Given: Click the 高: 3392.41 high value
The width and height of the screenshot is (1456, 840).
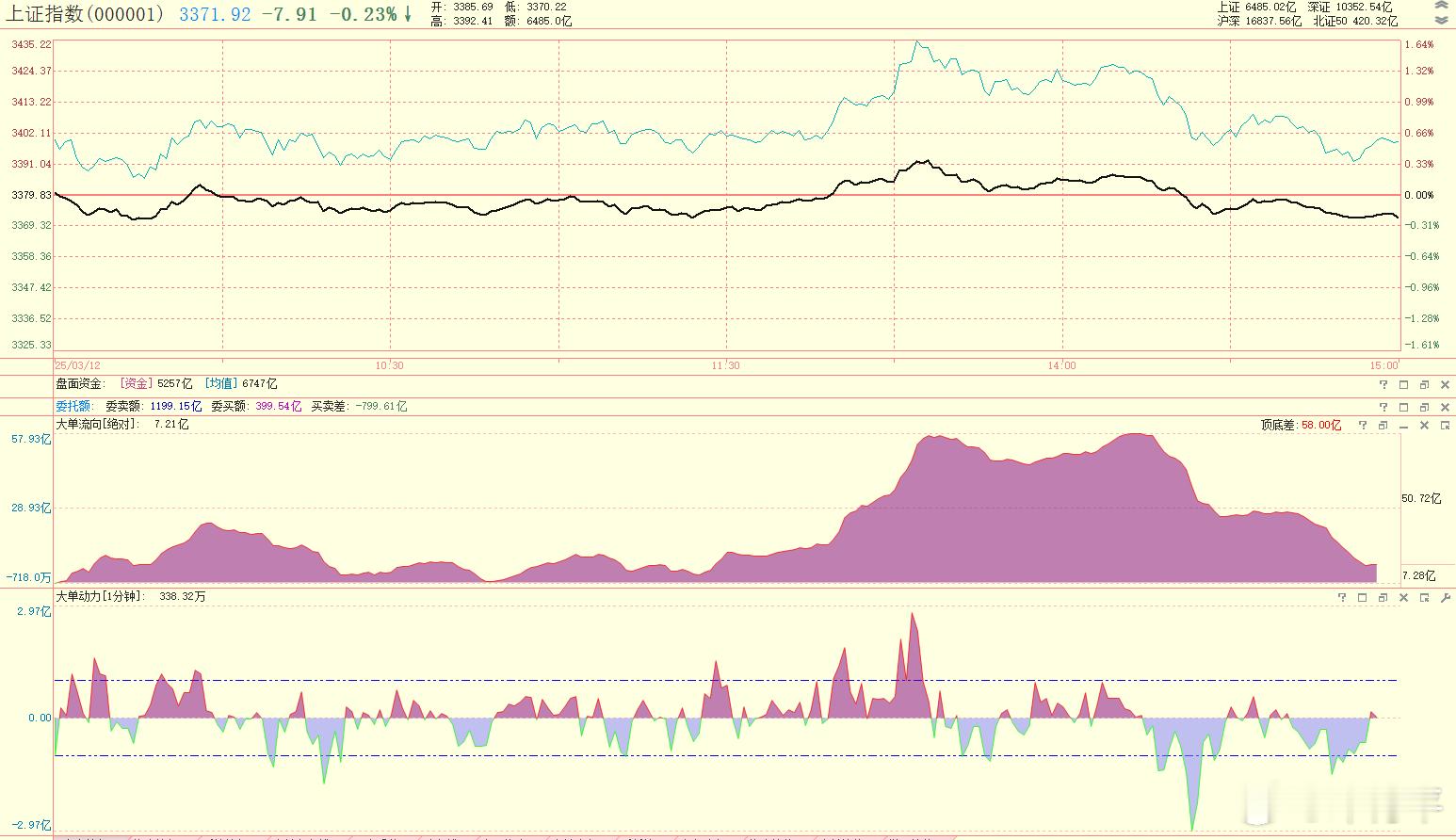Looking at the screenshot, I should click(461, 21).
